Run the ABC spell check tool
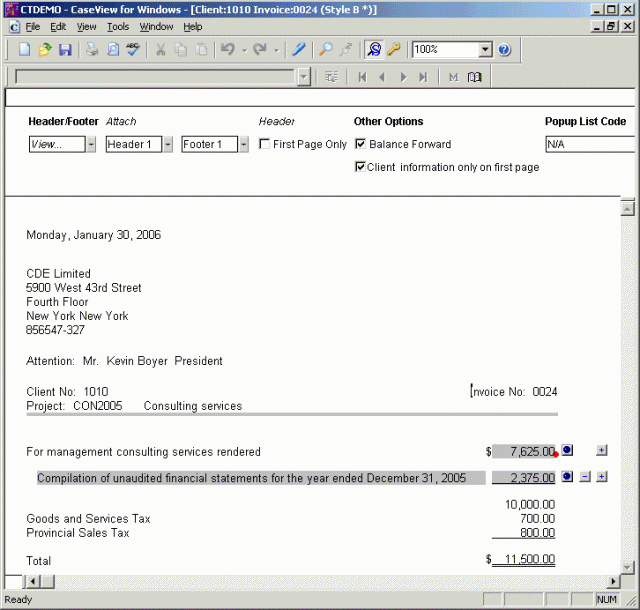The width and height of the screenshot is (640, 610). pos(133,49)
